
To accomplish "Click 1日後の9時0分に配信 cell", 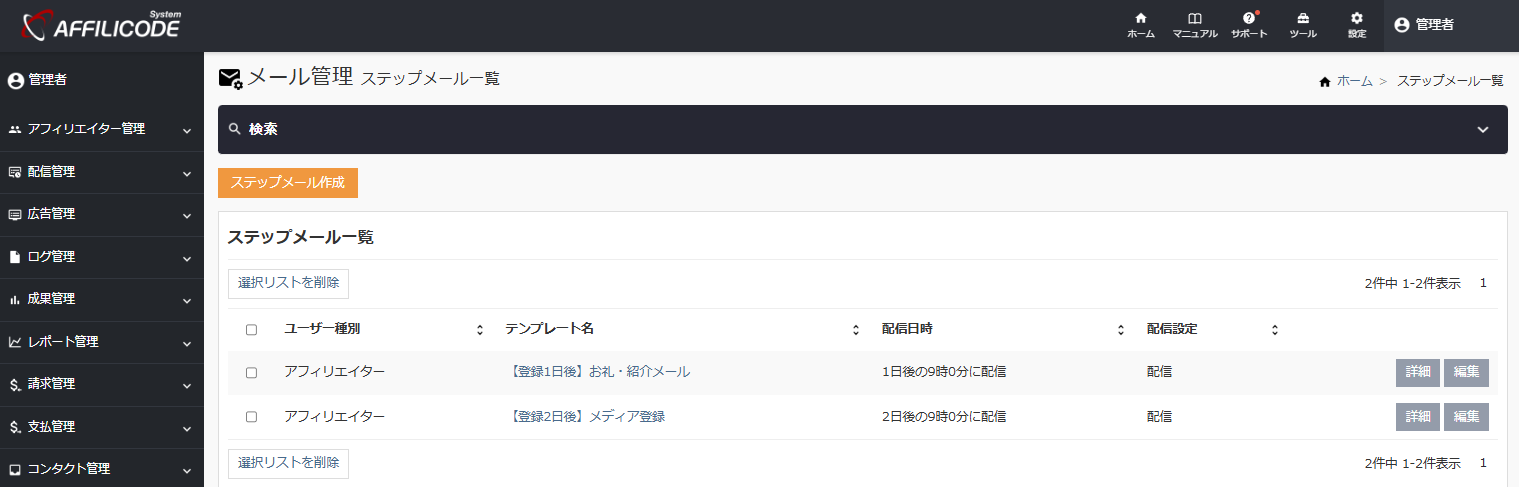I will pyautogui.click(x=944, y=372).
